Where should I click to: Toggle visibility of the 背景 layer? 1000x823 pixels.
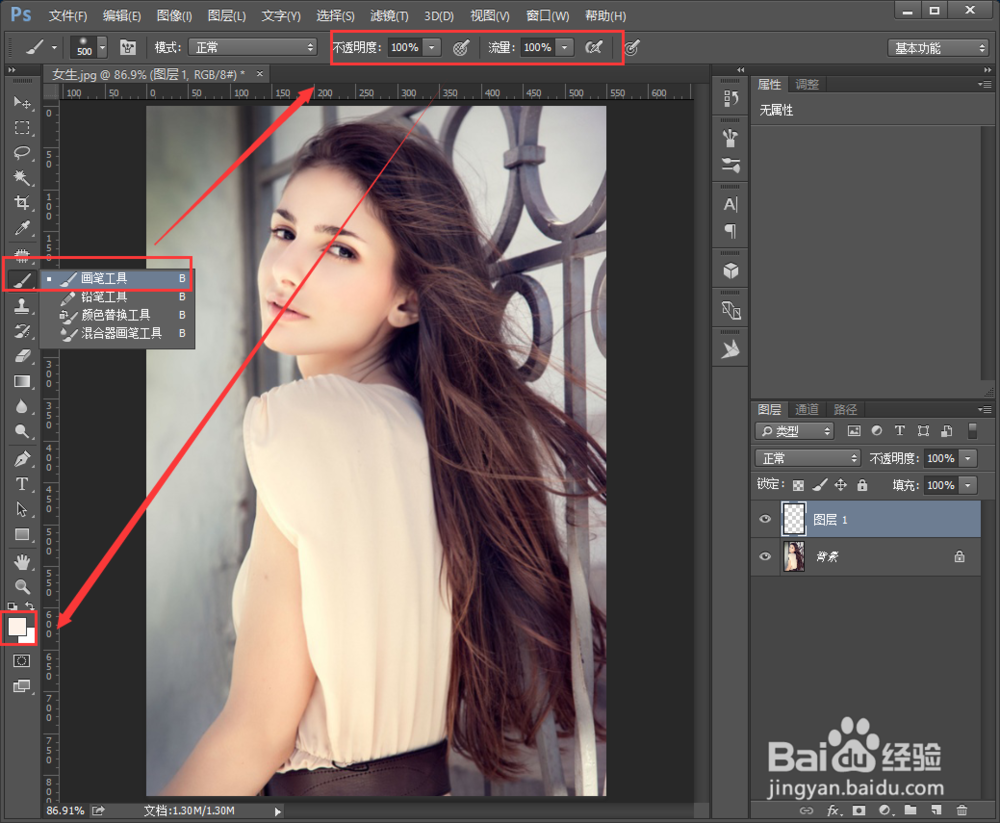tap(765, 556)
